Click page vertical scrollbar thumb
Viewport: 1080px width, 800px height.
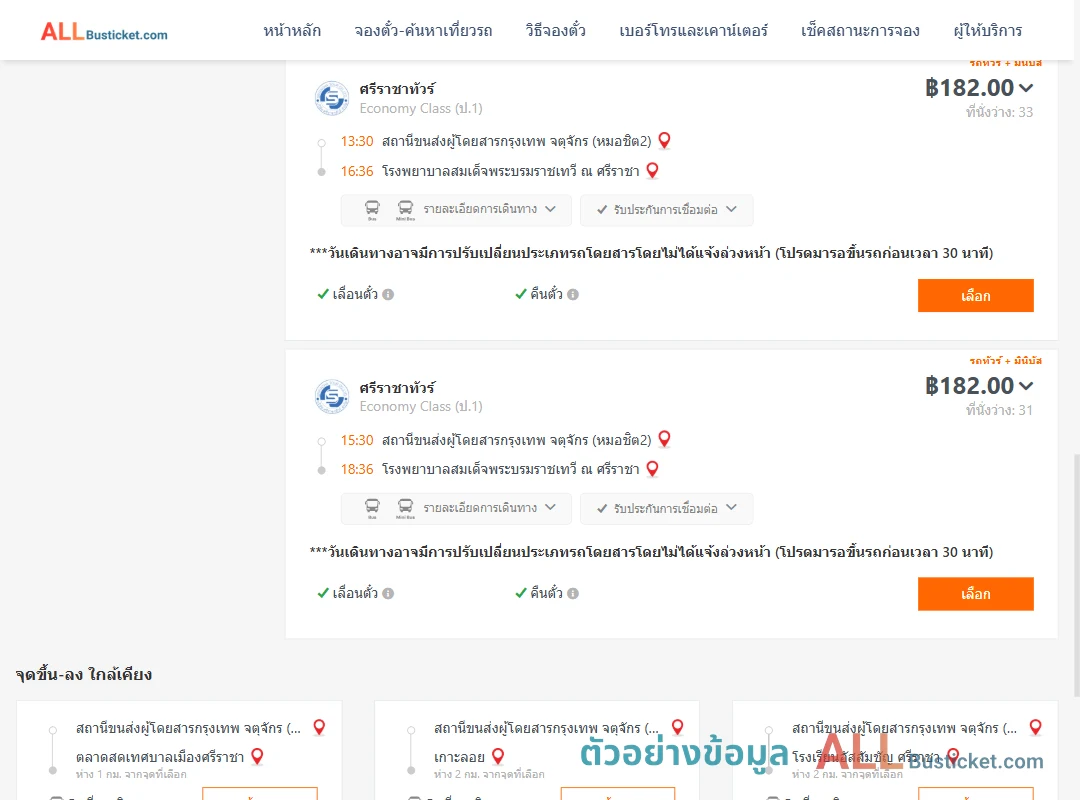coord(1077,575)
